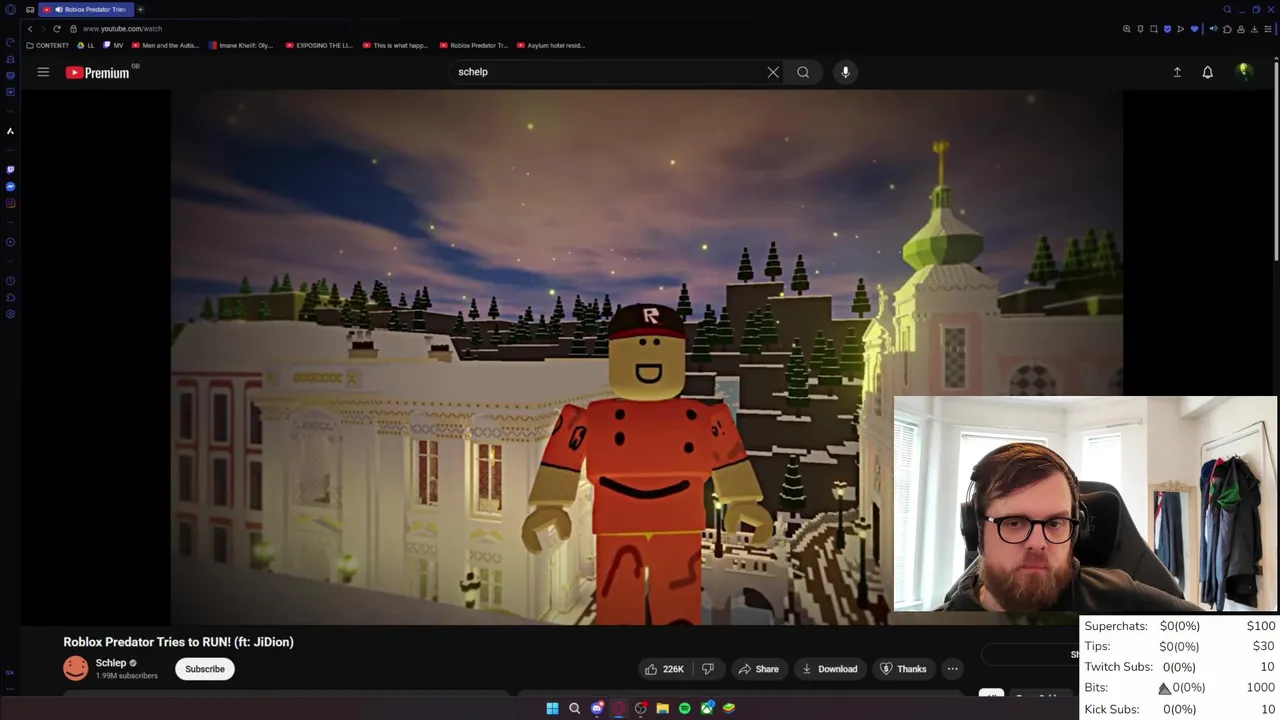Open 'Imane Khelif: Oly...' bookmark
Image resolution: width=1280 pixels, height=720 pixels.
click(x=241, y=45)
